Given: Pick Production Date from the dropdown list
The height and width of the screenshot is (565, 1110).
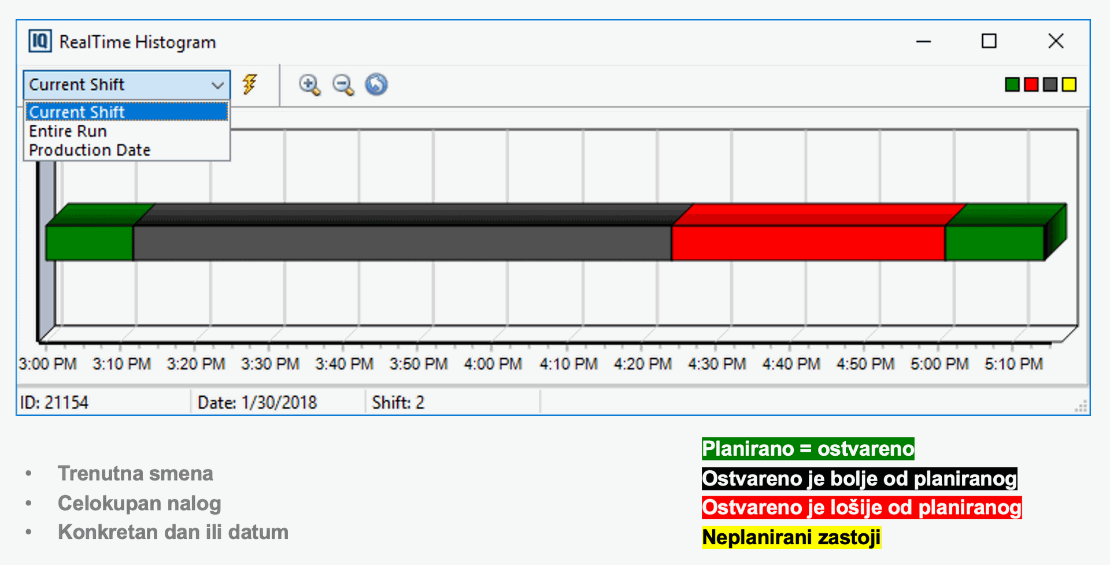Looking at the screenshot, I should pos(90,150).
